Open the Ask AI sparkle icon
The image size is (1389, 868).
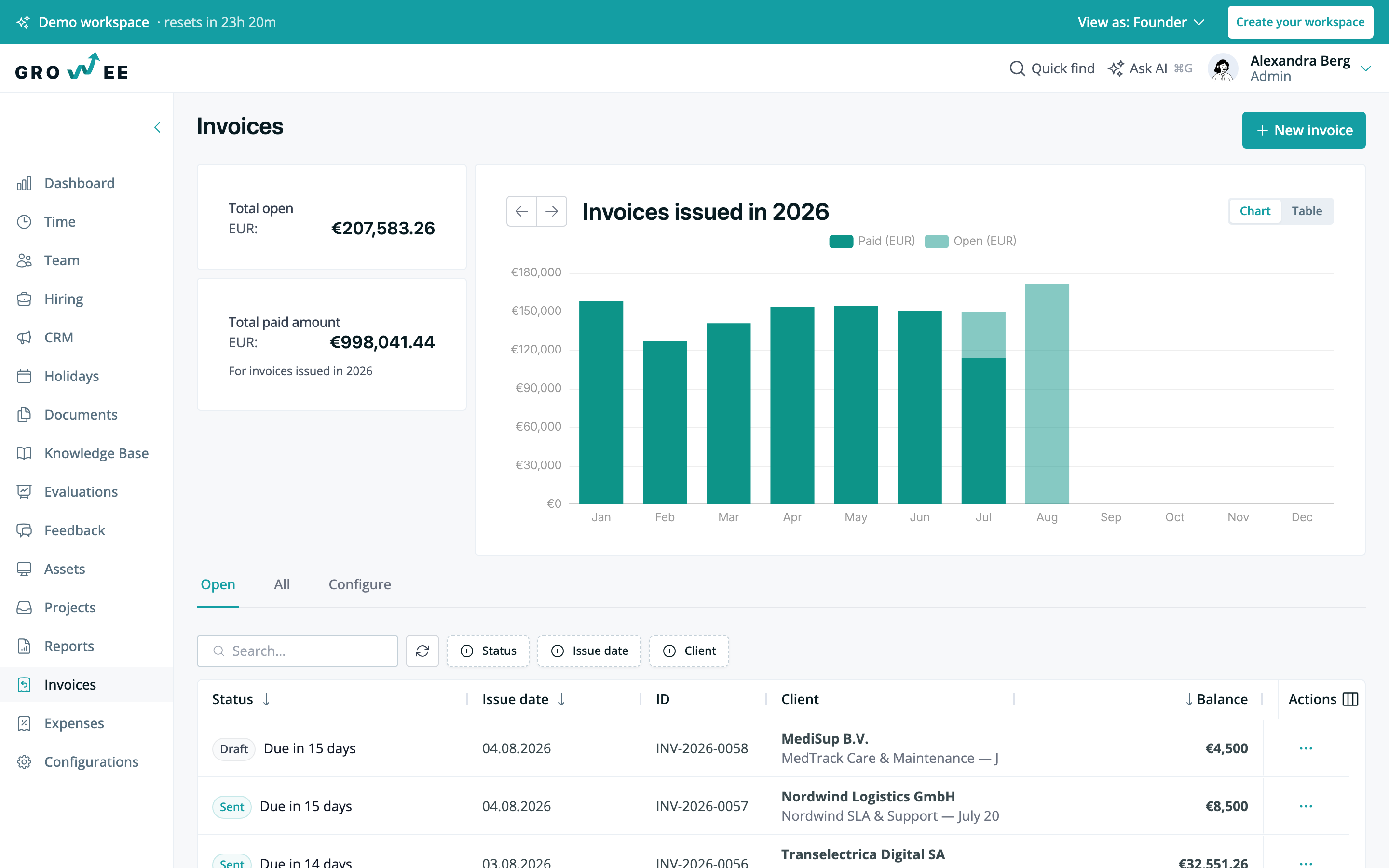pyautogui.click(x=1116, y=68)
